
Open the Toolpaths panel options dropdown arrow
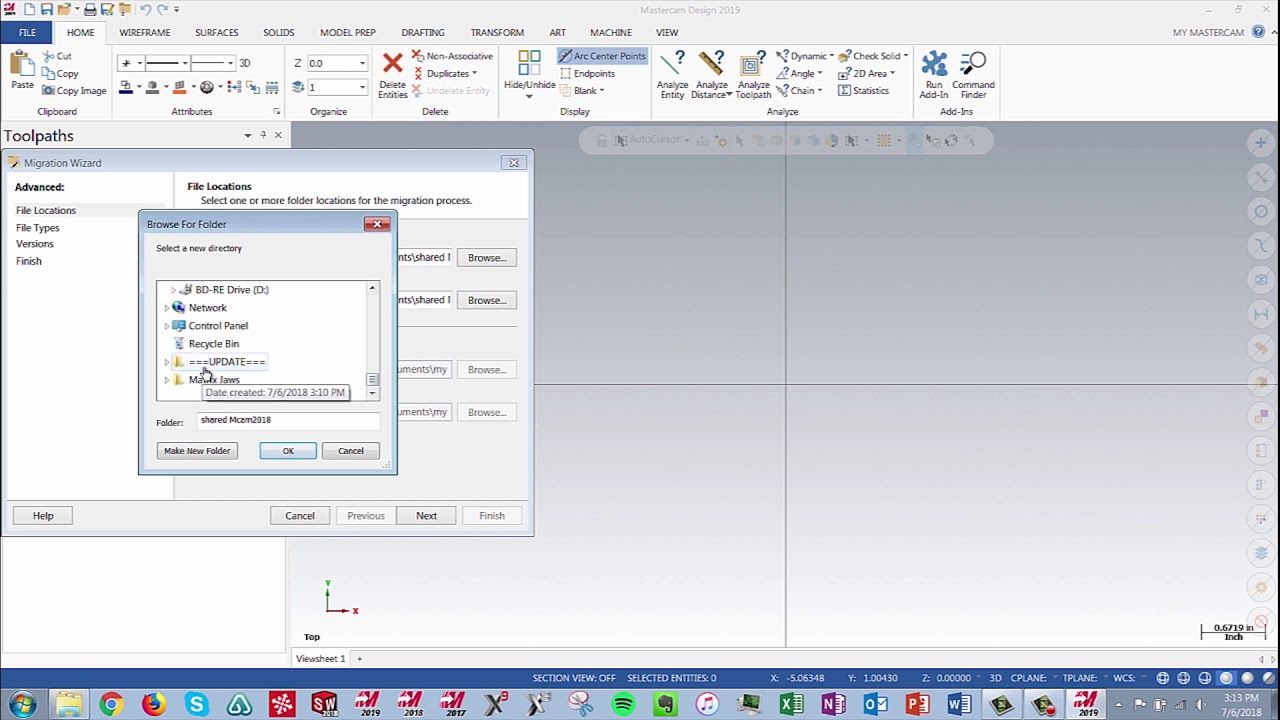(x=247, y=135)
